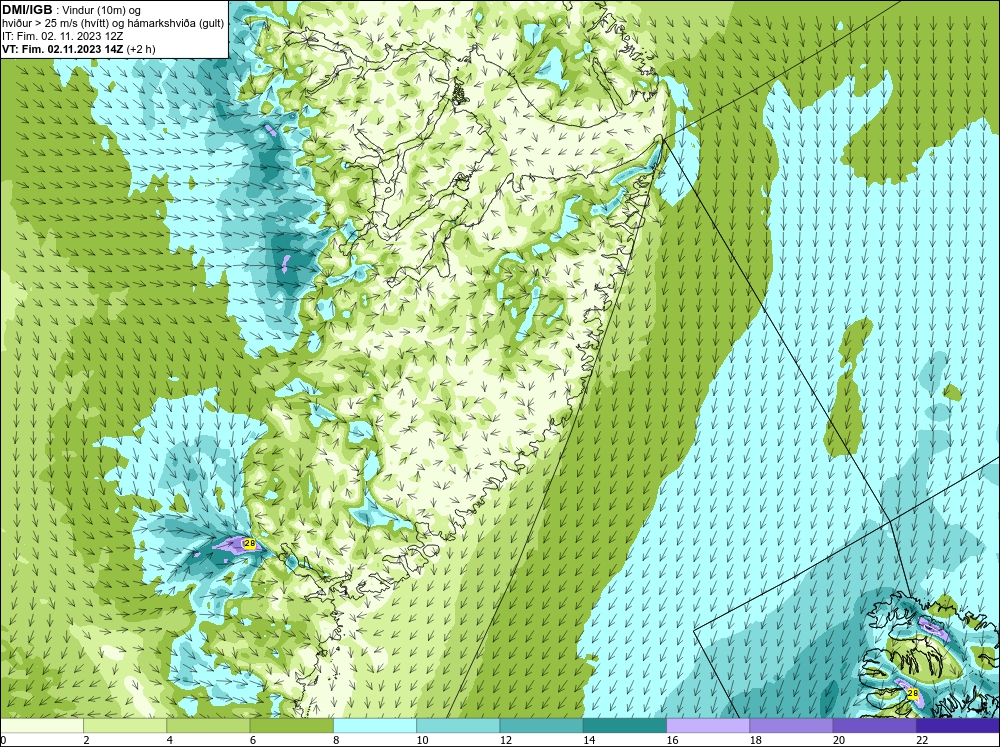Click the legend value 14
The height and width of the screenshot is (747, 1000).
click(x=589, y=740)
